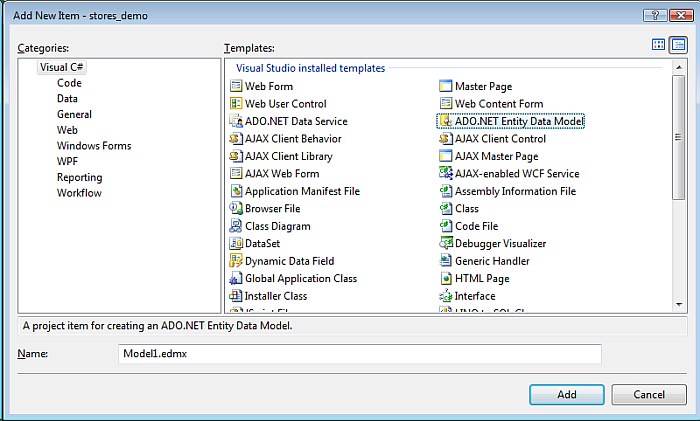Select the Web Form template icon
The width and height of the screenshot is (700, 421).
coord(236,87)
